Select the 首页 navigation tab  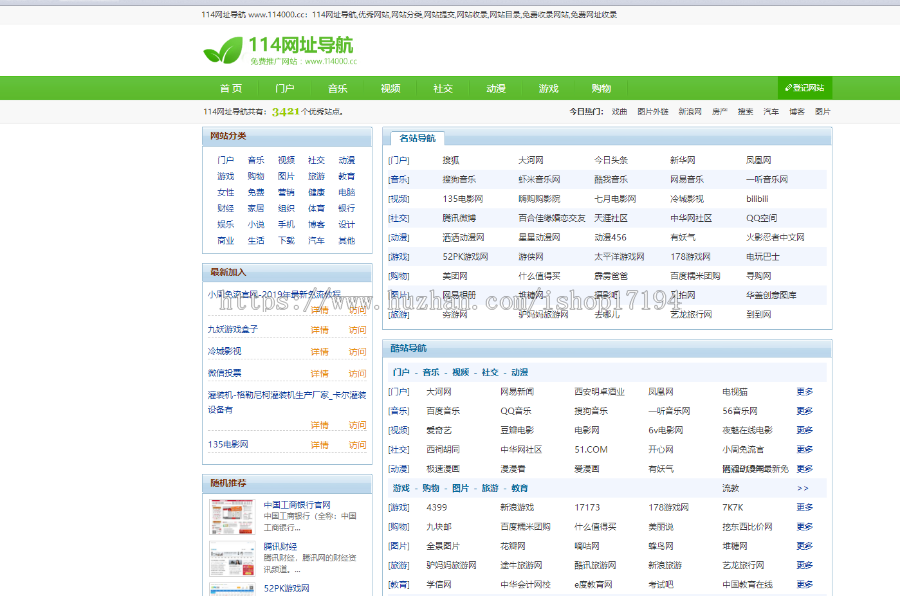tap(231, 88)
